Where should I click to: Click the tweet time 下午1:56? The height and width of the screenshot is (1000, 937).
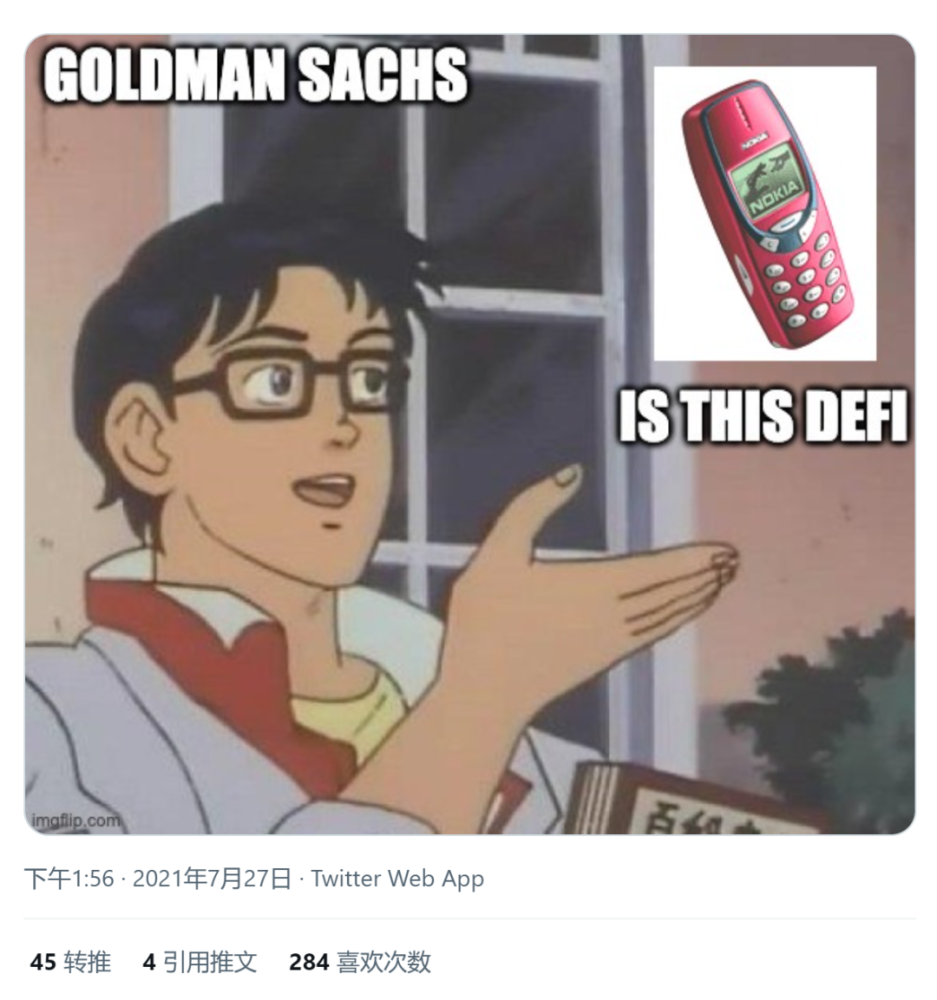(69, 879)
